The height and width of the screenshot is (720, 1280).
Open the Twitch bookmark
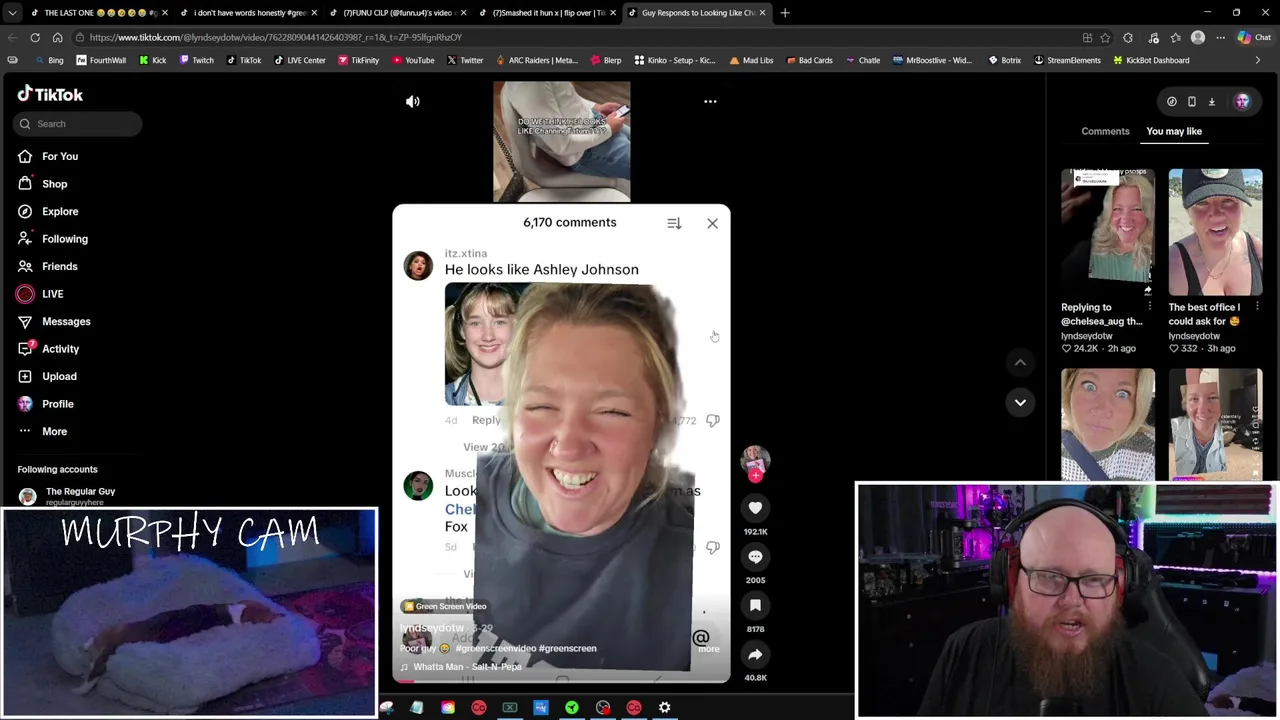coord(196,60)
